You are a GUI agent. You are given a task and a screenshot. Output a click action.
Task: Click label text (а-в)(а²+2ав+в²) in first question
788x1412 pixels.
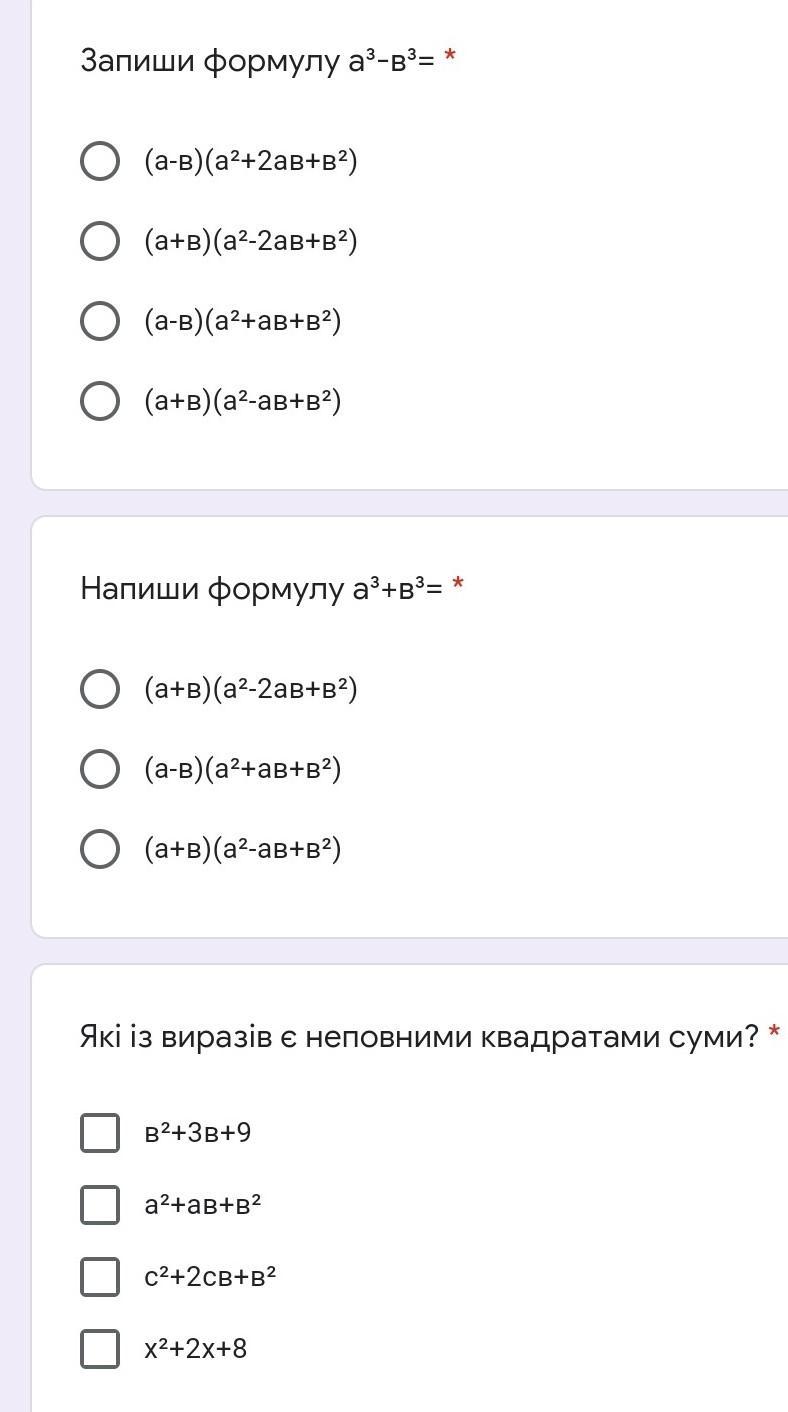point(251,161)
